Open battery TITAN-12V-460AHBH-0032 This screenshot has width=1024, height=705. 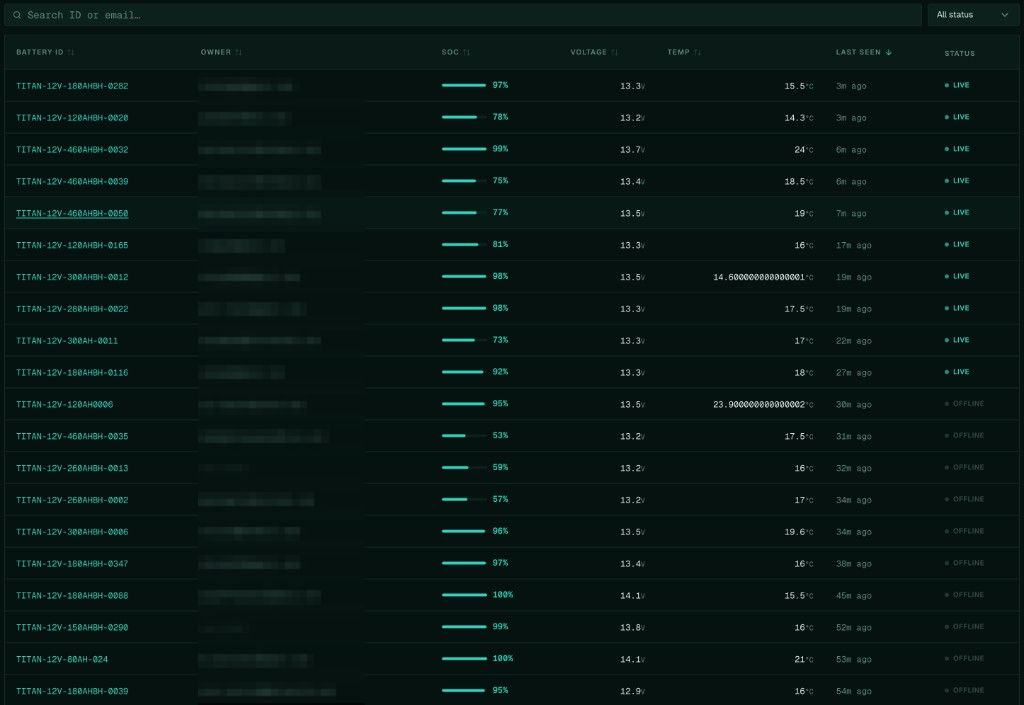coord(72,150)
